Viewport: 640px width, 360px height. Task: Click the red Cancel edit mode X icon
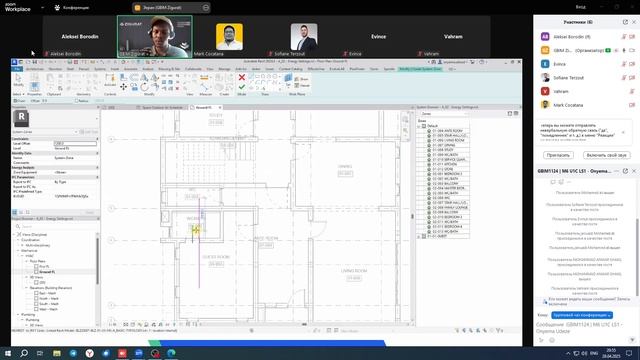point(242,77)
